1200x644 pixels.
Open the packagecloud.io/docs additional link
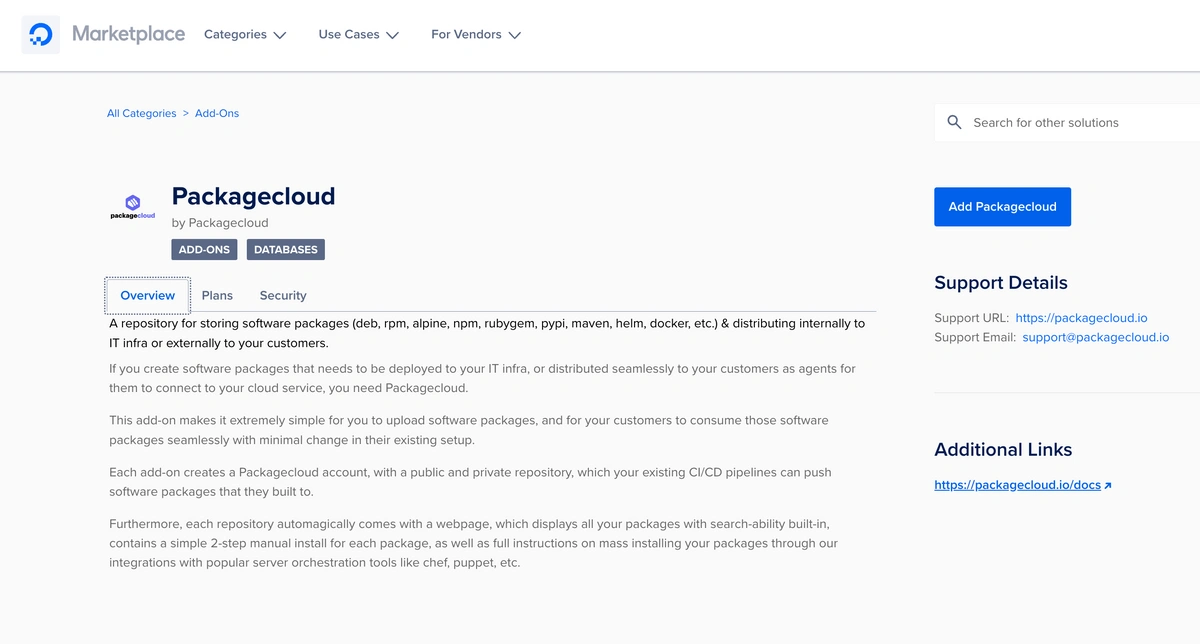pyautogui.click(x=1017, y=485)
